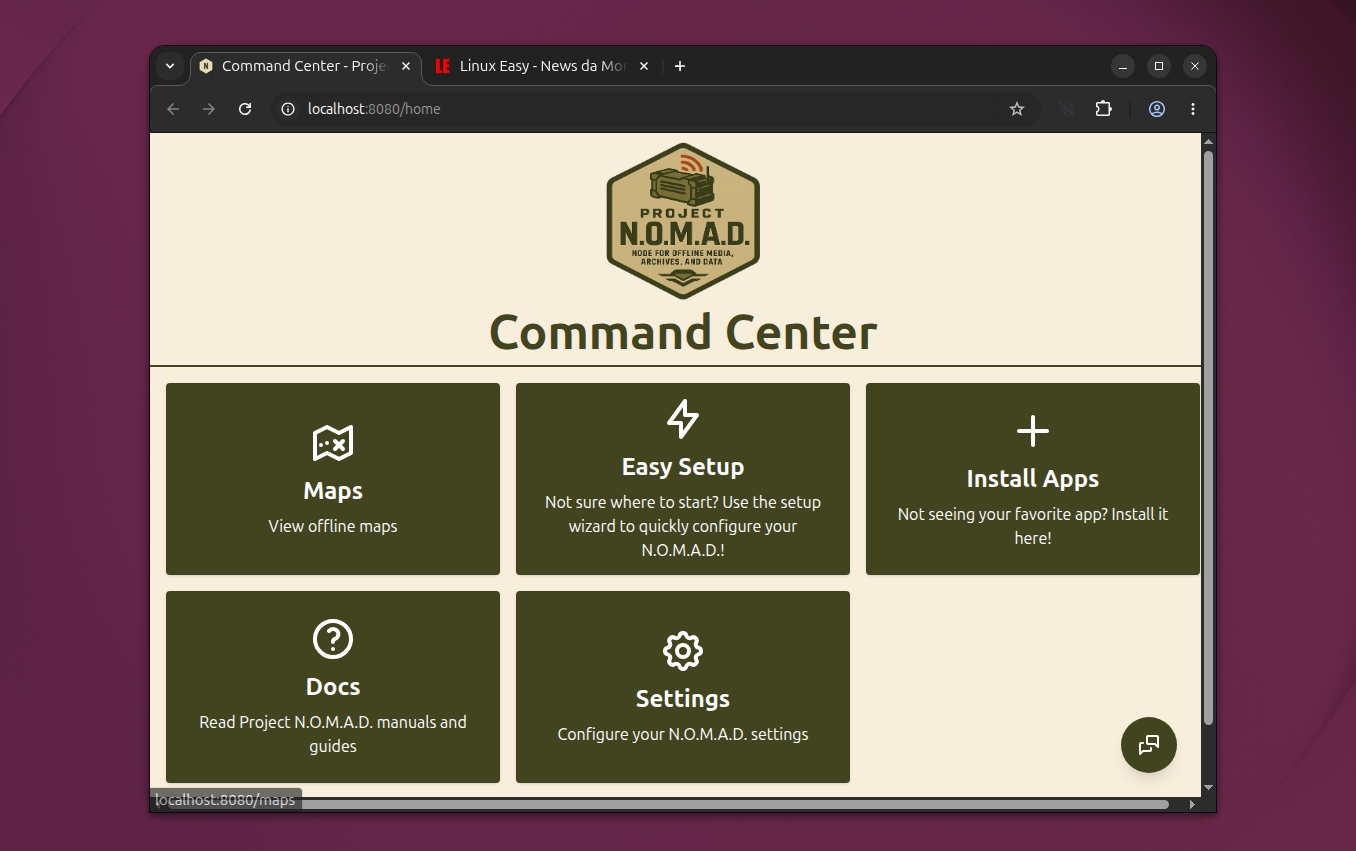The image size is (1356, 851).
Task: Click the Project N.O.M.A.D. logo
Action: pos(683,221)
